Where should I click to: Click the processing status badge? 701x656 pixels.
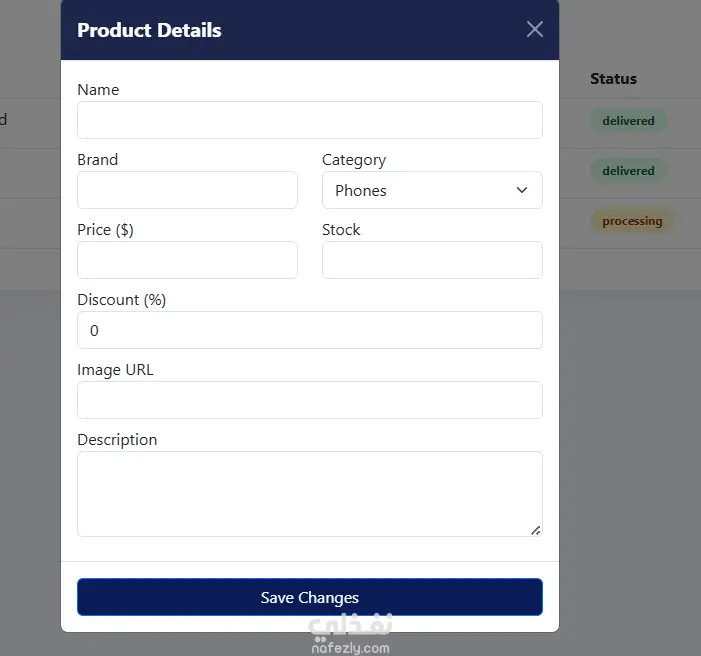632,221
